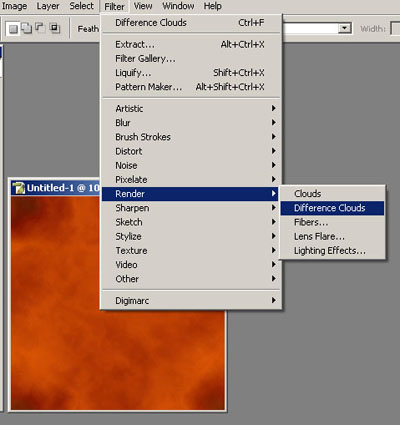
Task: Expand the Video filter submenu
Action: pyautogui.click(x=191, y=265)
